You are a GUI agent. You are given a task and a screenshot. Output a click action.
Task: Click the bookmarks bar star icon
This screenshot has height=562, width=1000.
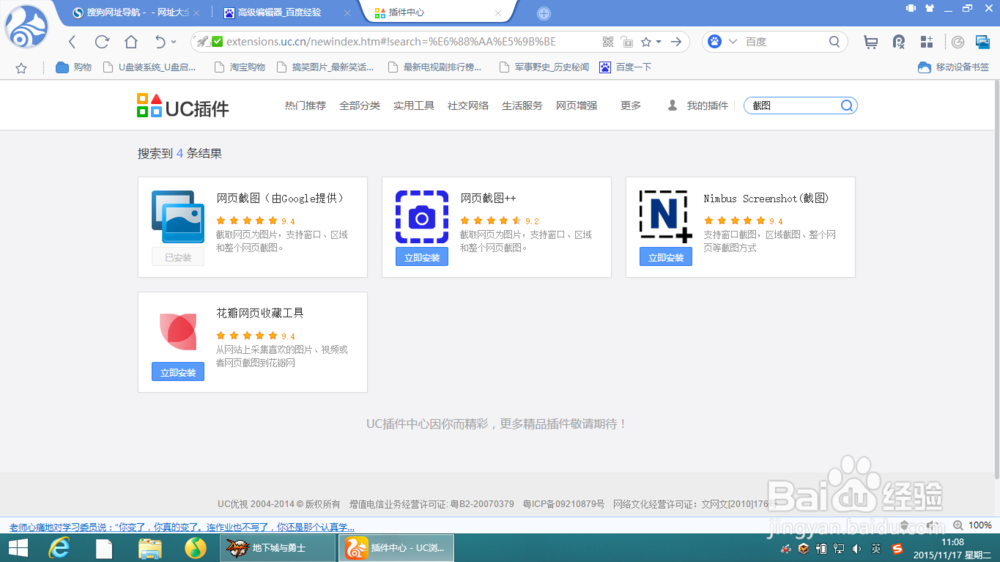pos(21,68)
